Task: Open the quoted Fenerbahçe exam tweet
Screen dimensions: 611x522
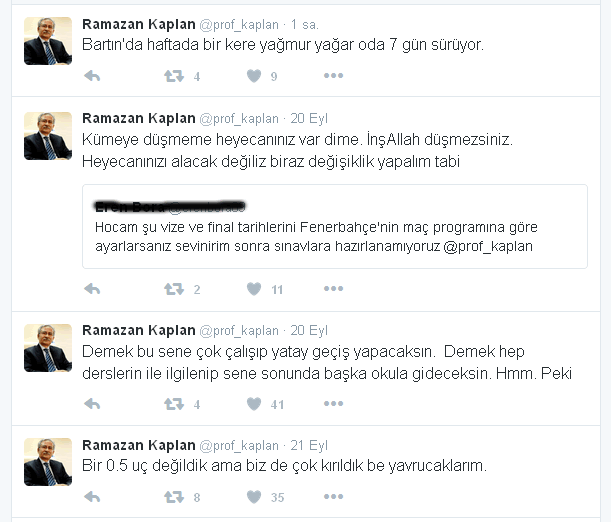Action: tap(335, 226)
